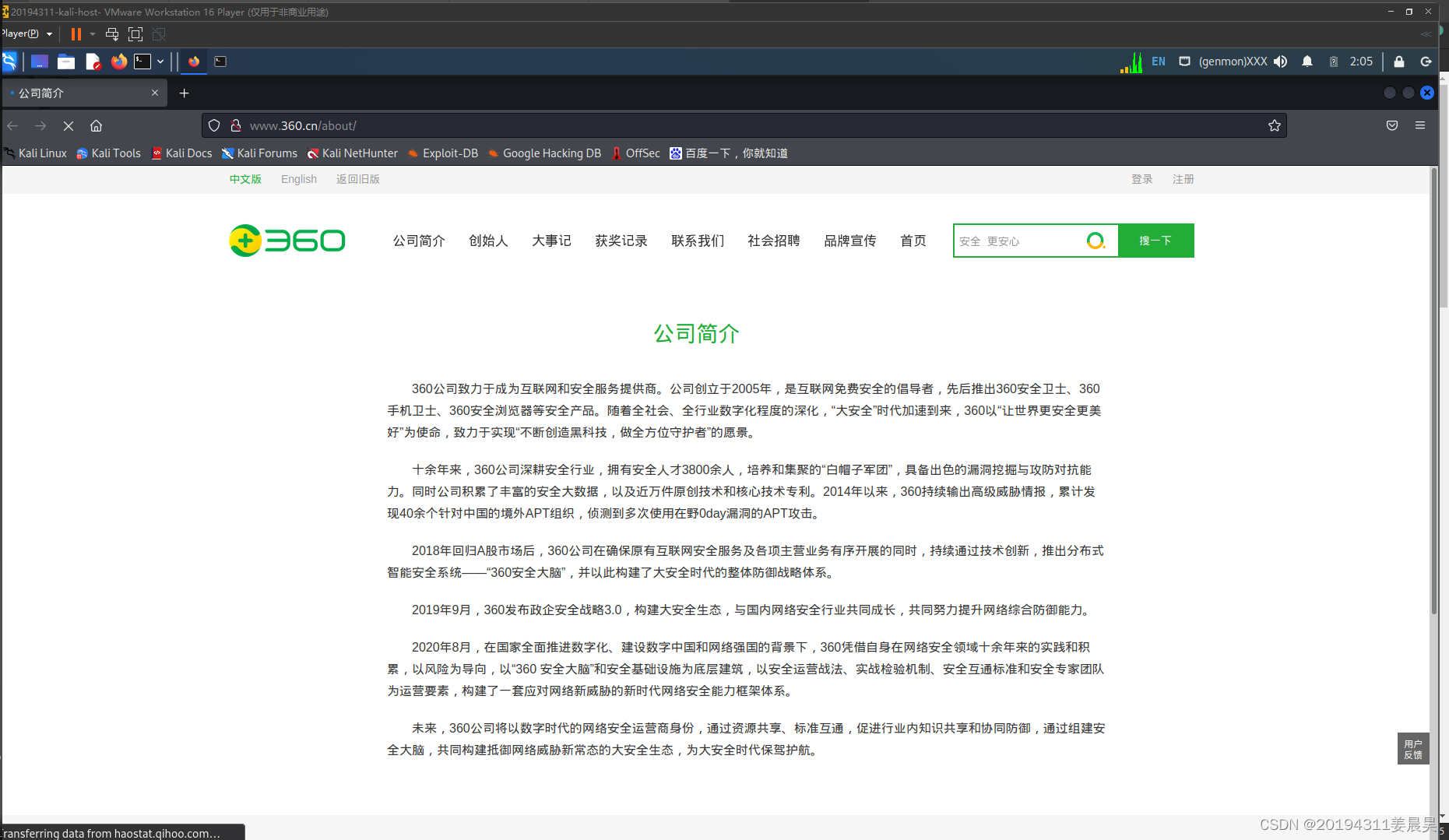Image resolution: width=1449 pixels, height=840 pixels.
Task: Go to the Firefox home page
Action: point(97,125)
